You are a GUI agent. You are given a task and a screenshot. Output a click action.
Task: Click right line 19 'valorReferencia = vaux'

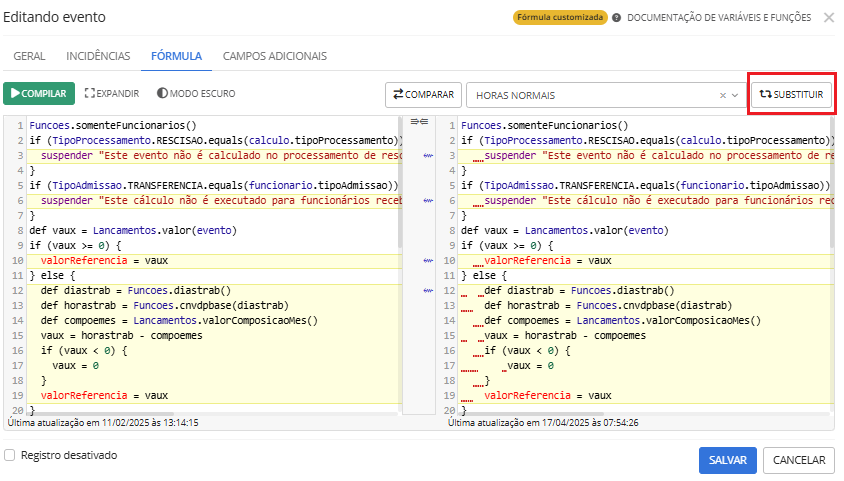point(548,395)
